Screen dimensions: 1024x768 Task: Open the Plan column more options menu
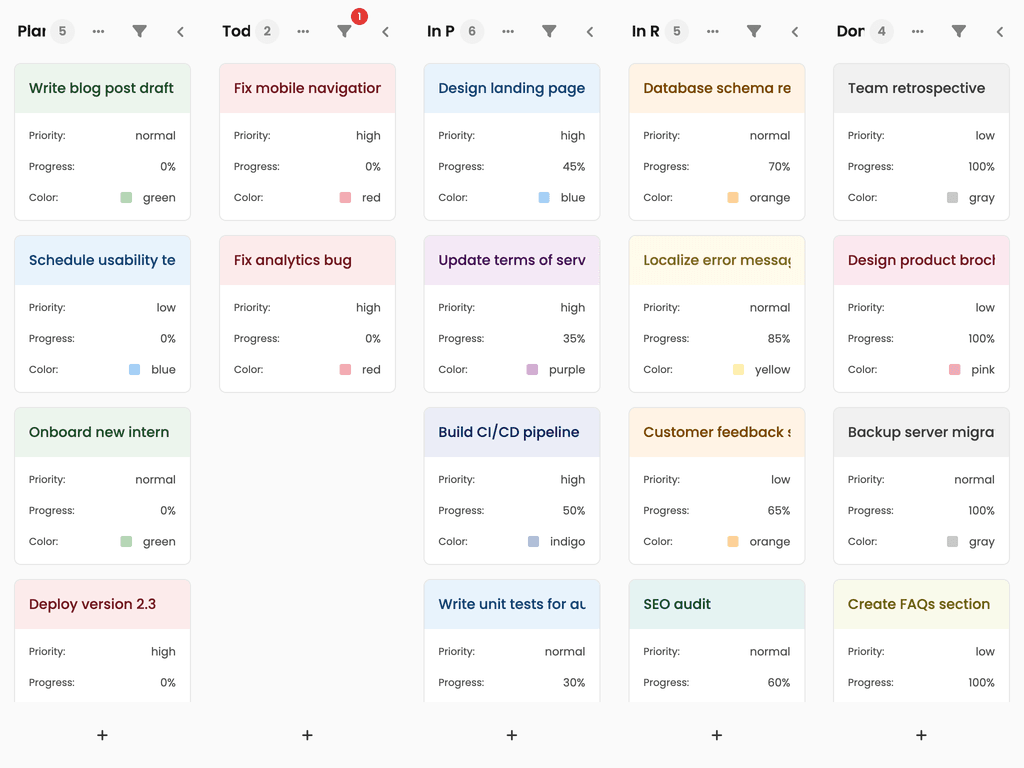[98, 31]
